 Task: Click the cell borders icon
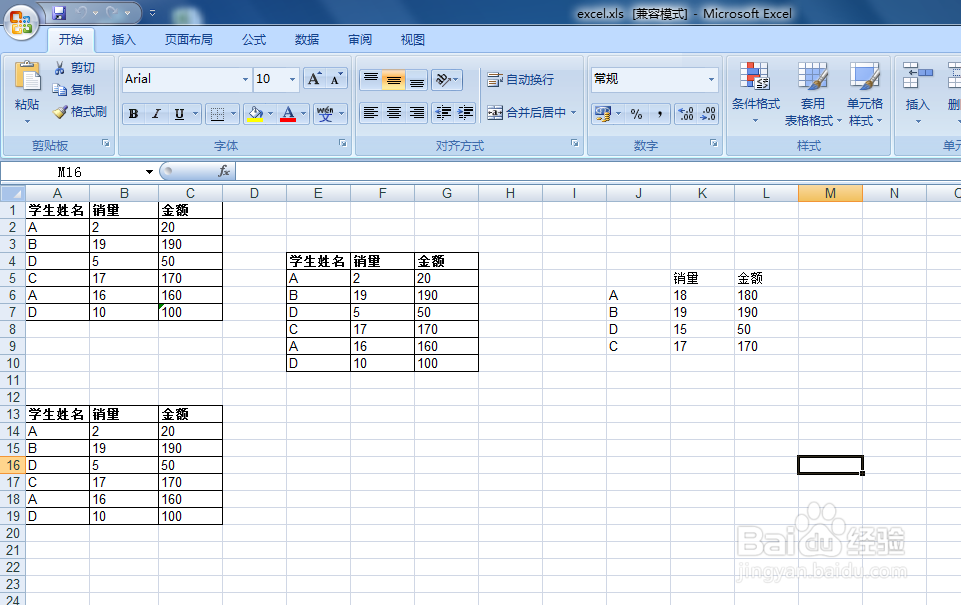(216, 113)
